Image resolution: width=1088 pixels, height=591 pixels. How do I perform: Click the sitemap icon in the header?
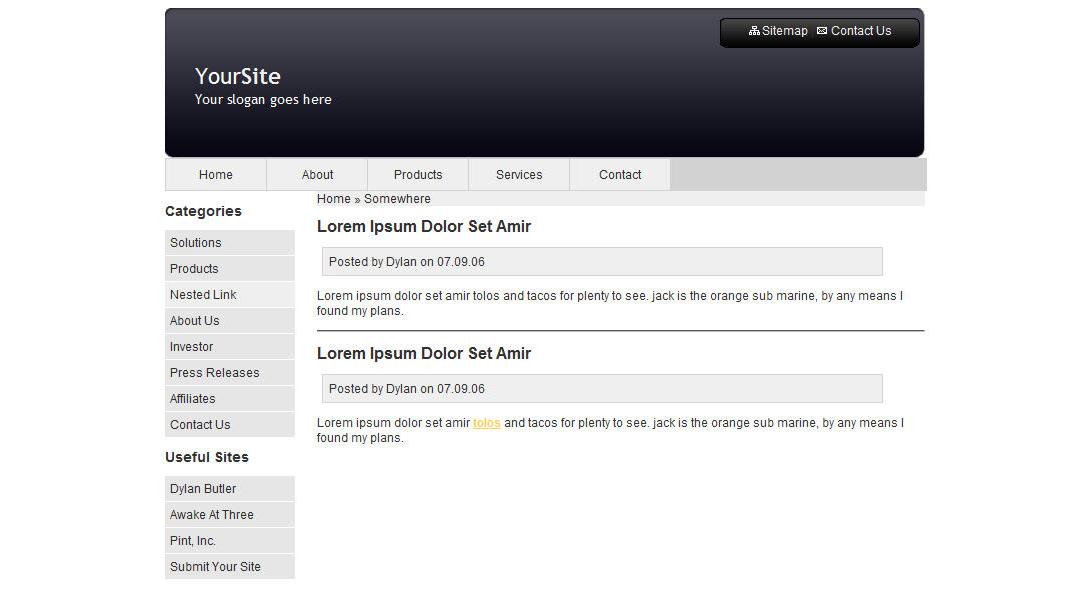click(x=754, y=31)
